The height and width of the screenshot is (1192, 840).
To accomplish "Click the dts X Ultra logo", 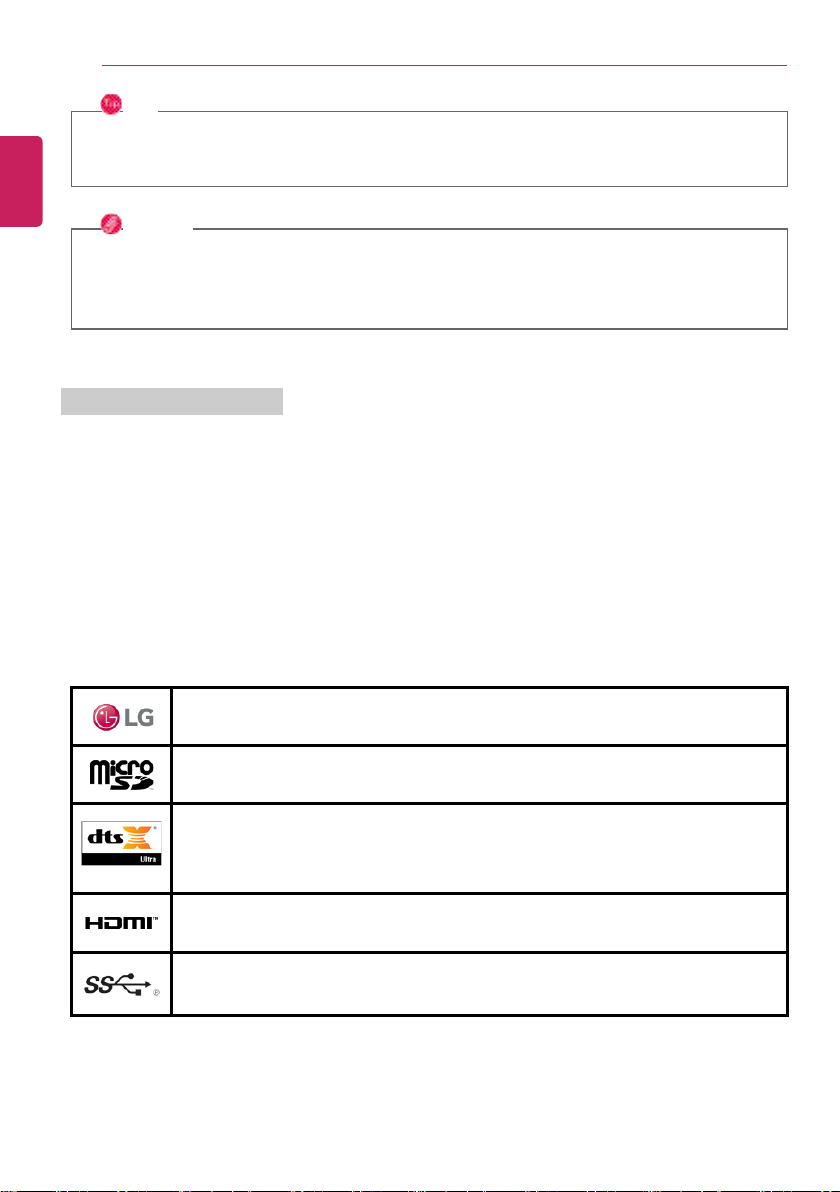I will 122,844.
